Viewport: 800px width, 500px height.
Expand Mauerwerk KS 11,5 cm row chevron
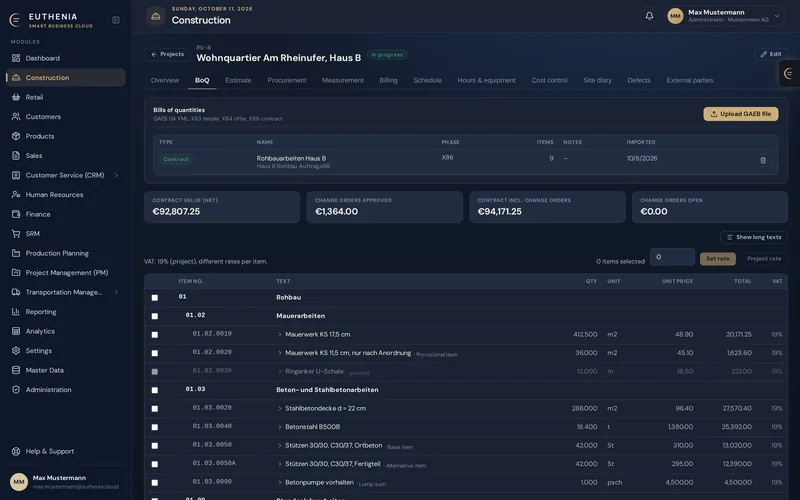(x=280, y=353)
